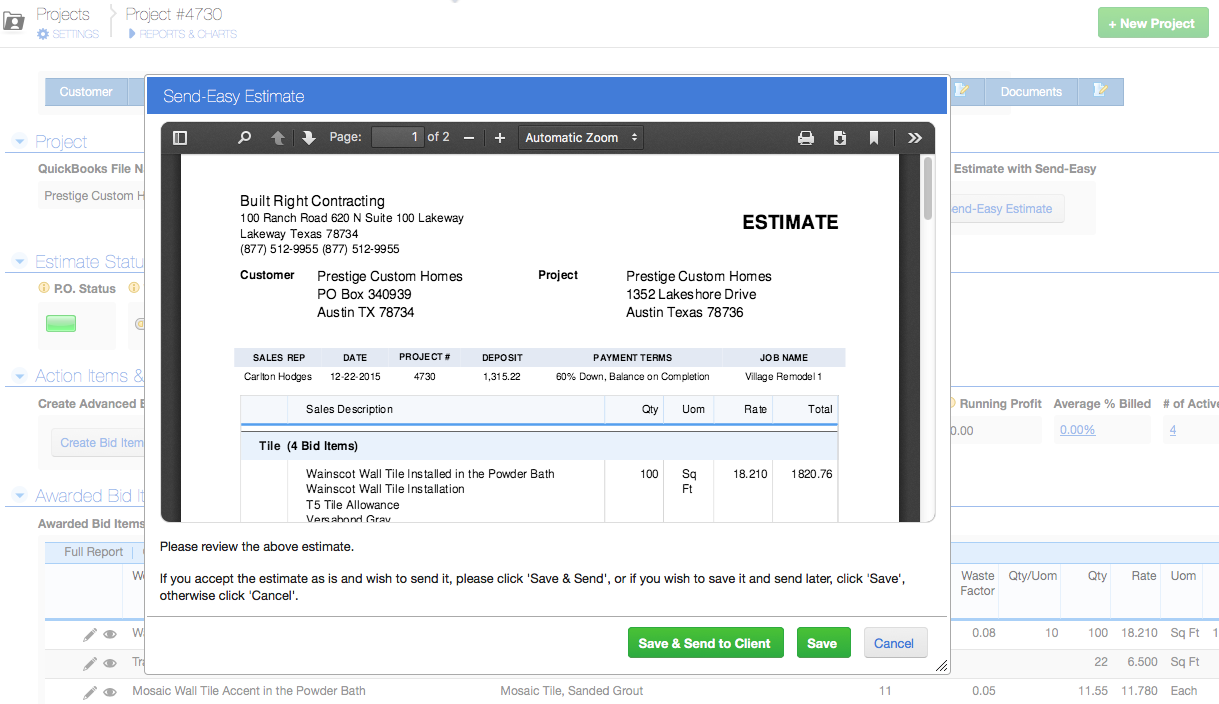Open the Projects breadcrumb
The height and width of the screenshot is (704, 1219).
coord(63,14)
